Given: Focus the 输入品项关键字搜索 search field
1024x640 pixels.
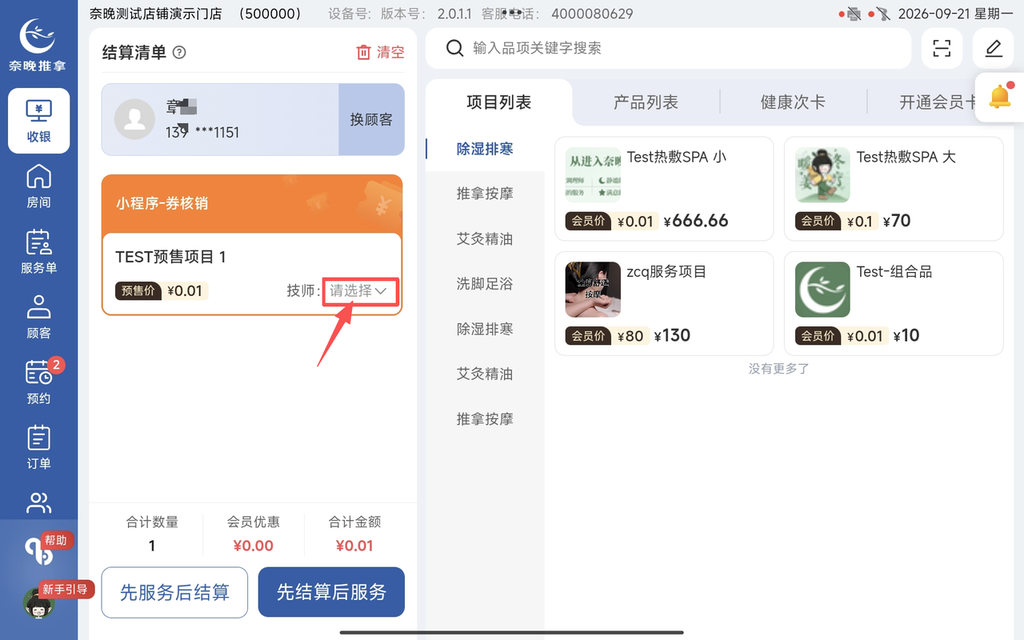Looking at the screenshot, I should [x=668, y=48].
